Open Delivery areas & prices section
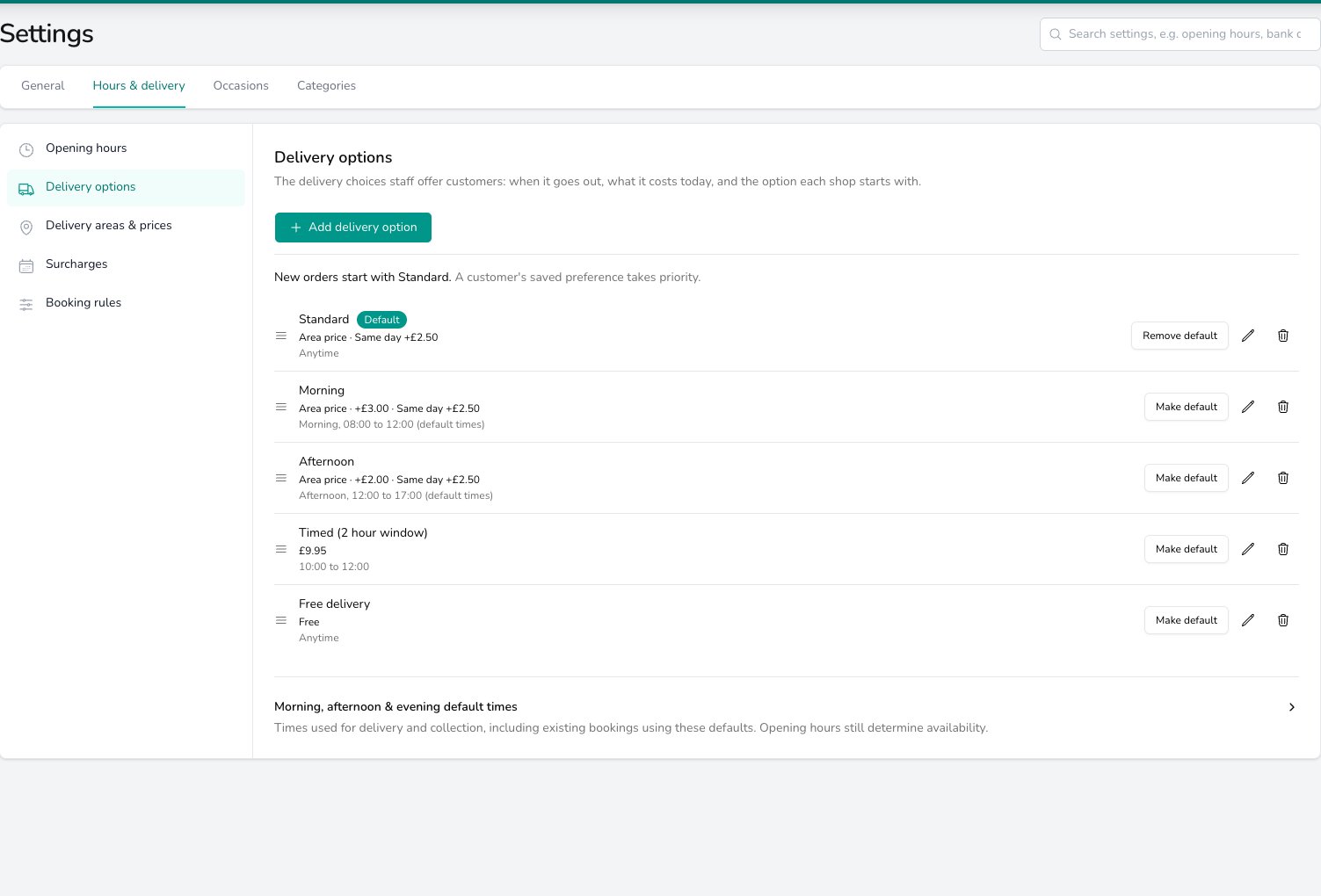 pos(126,226)
